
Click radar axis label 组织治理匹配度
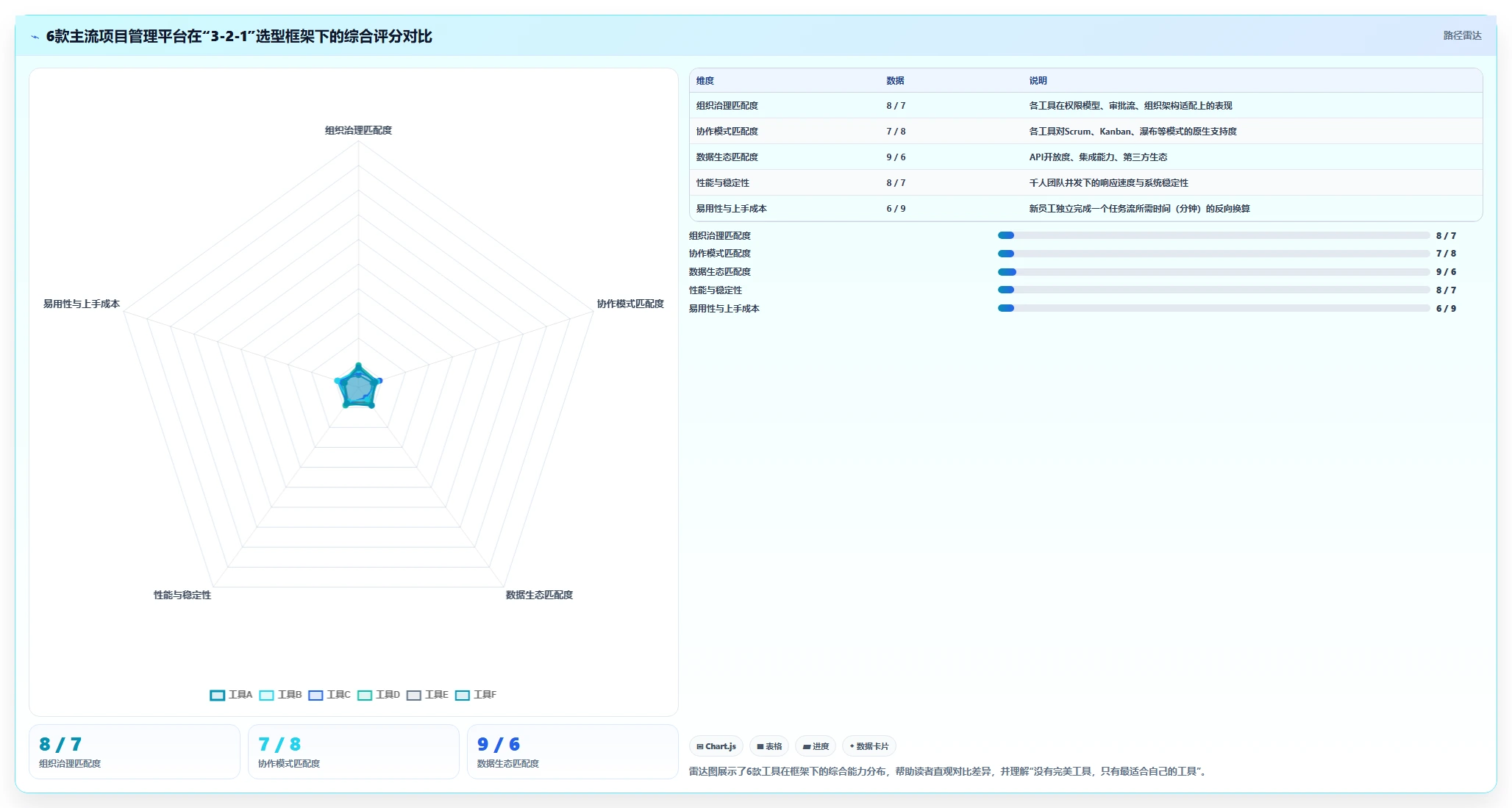pos(358,130)
